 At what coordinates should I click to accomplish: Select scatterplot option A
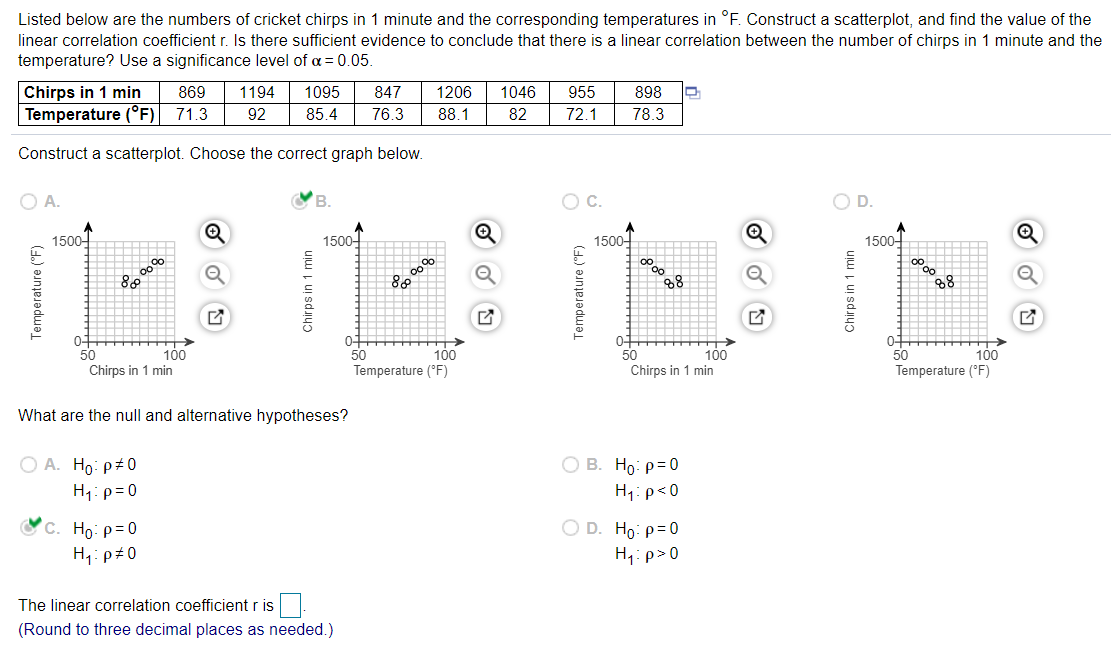pos(27,200)
